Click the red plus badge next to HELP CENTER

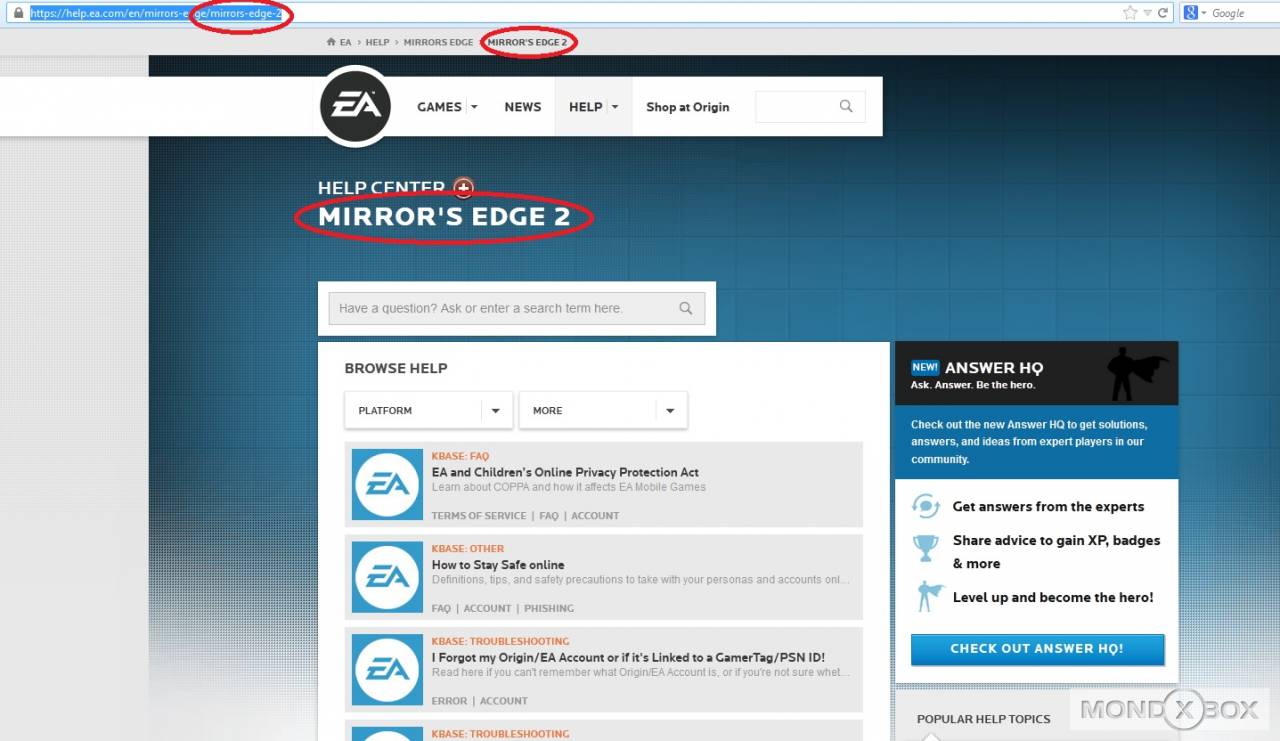463,187
